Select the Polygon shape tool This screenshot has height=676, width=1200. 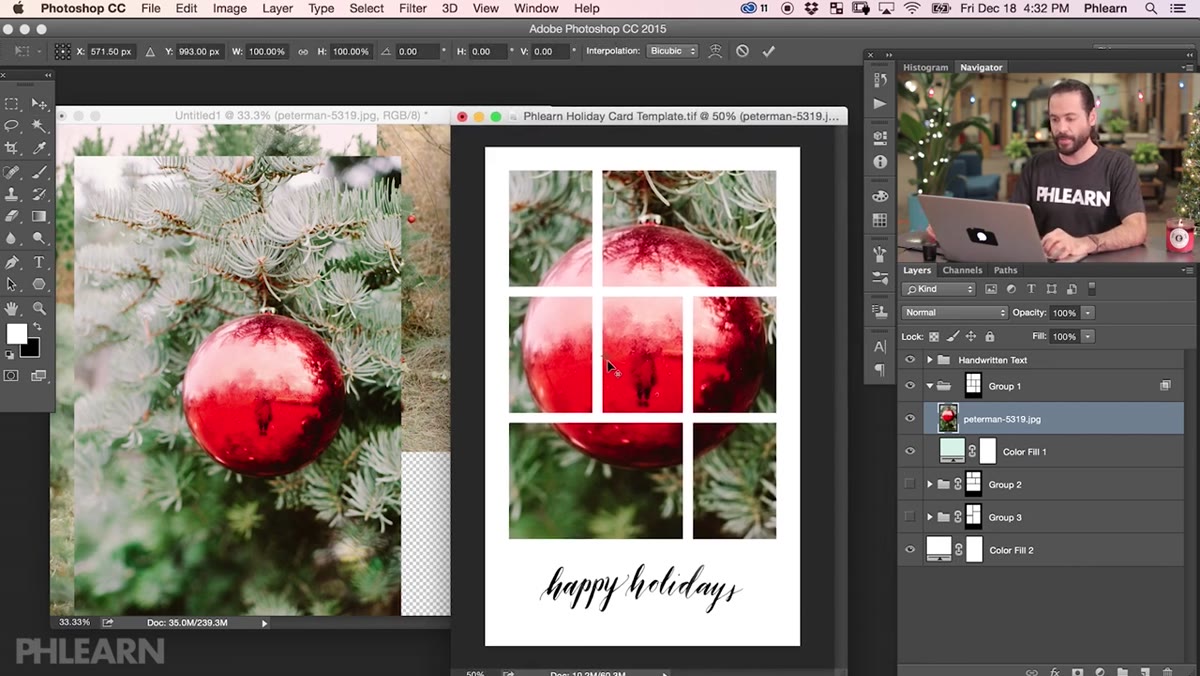pos(39,285)
